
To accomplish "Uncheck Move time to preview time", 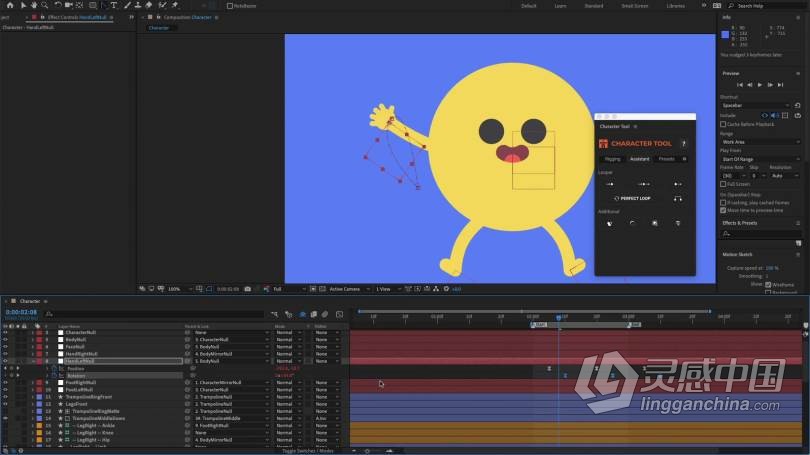I will click(x=724, y=210).
